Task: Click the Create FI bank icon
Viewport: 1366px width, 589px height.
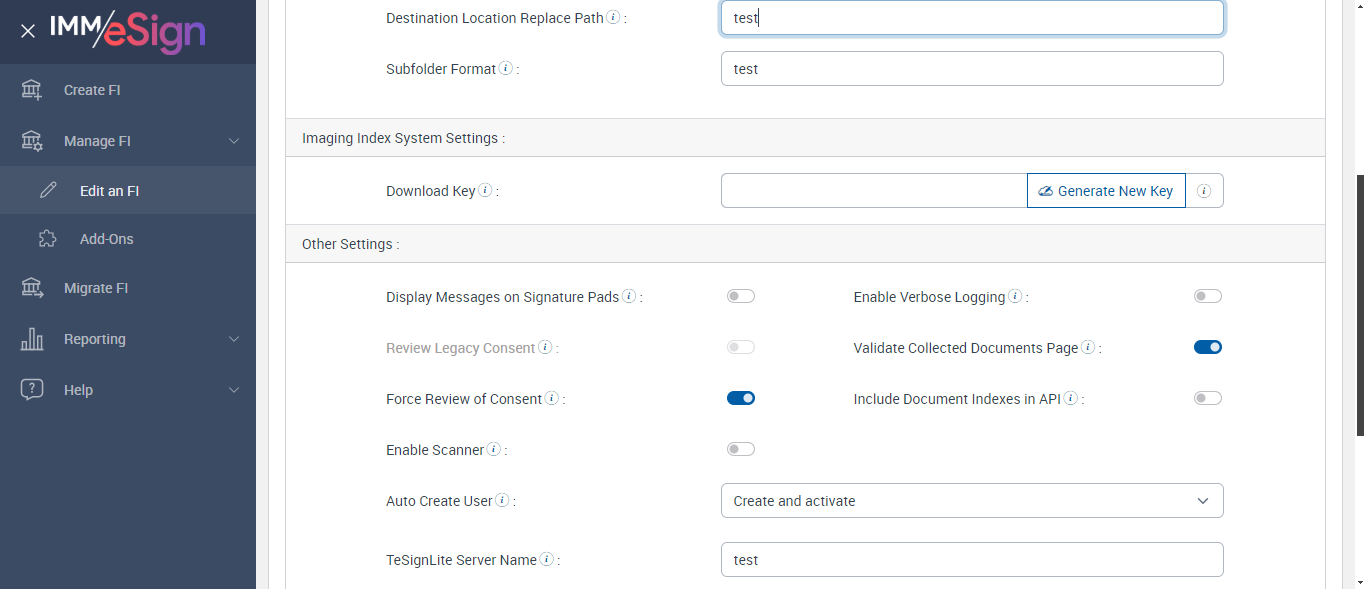Action: pos(32,90)
